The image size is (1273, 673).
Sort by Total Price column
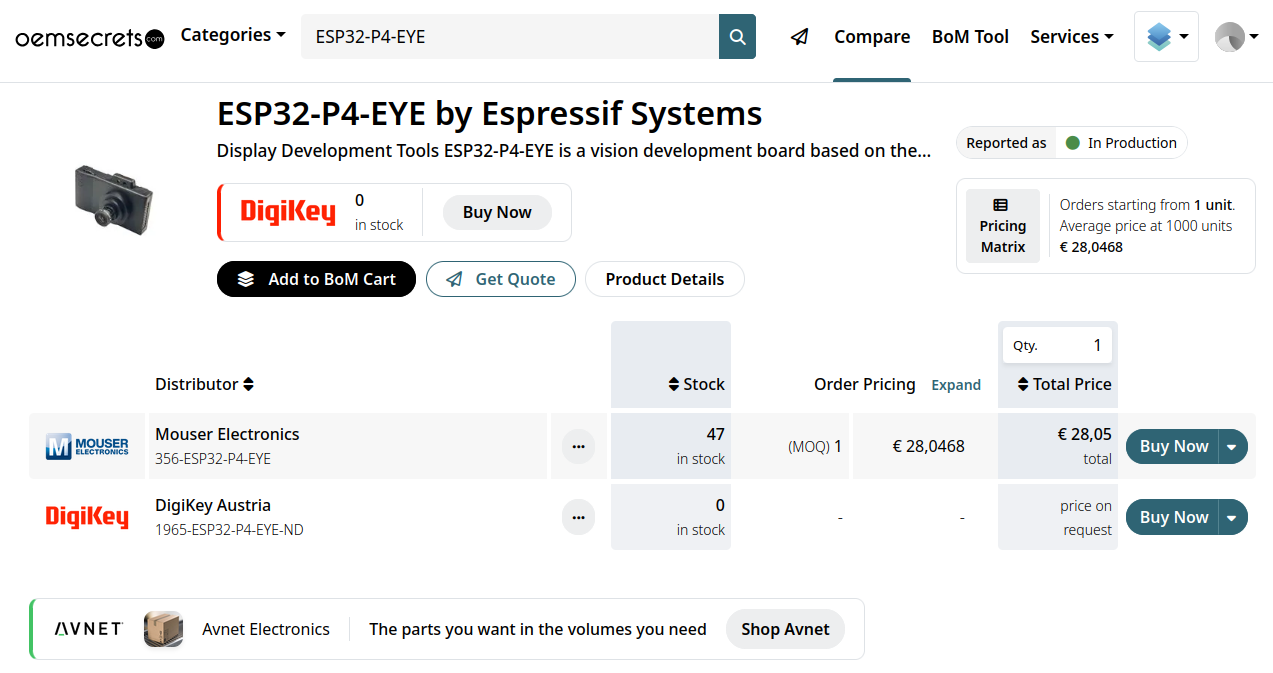click(x=1064, y=384)
